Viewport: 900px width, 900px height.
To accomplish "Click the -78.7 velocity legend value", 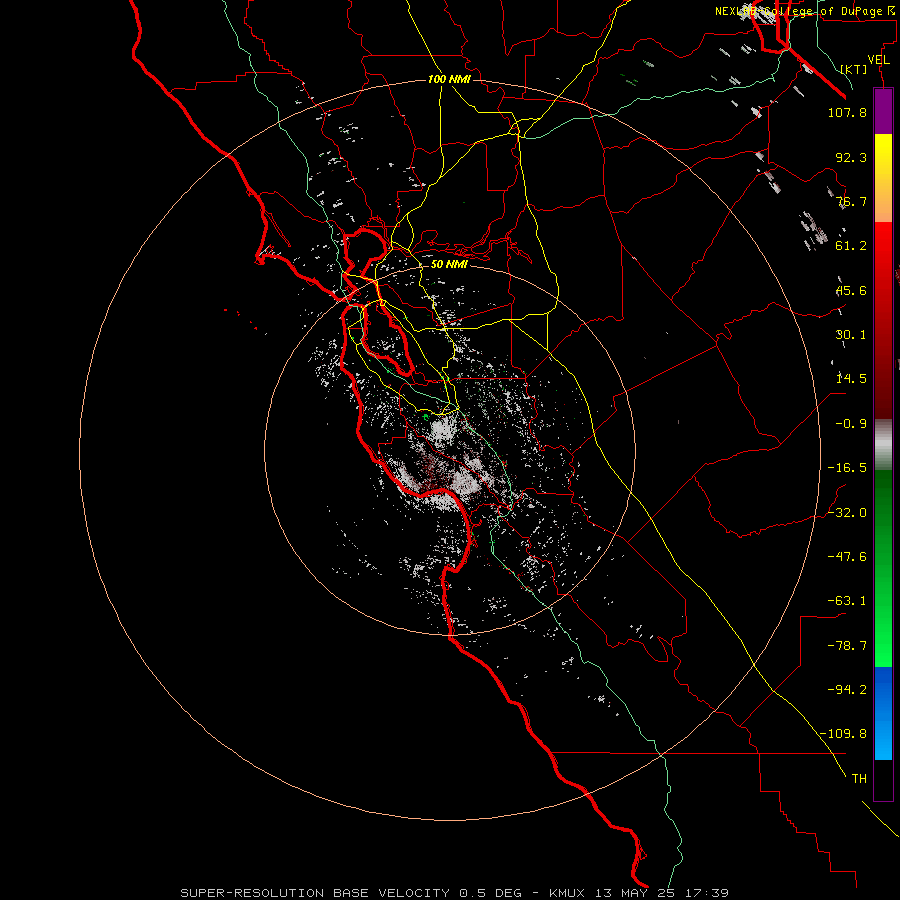I will 847,646.
